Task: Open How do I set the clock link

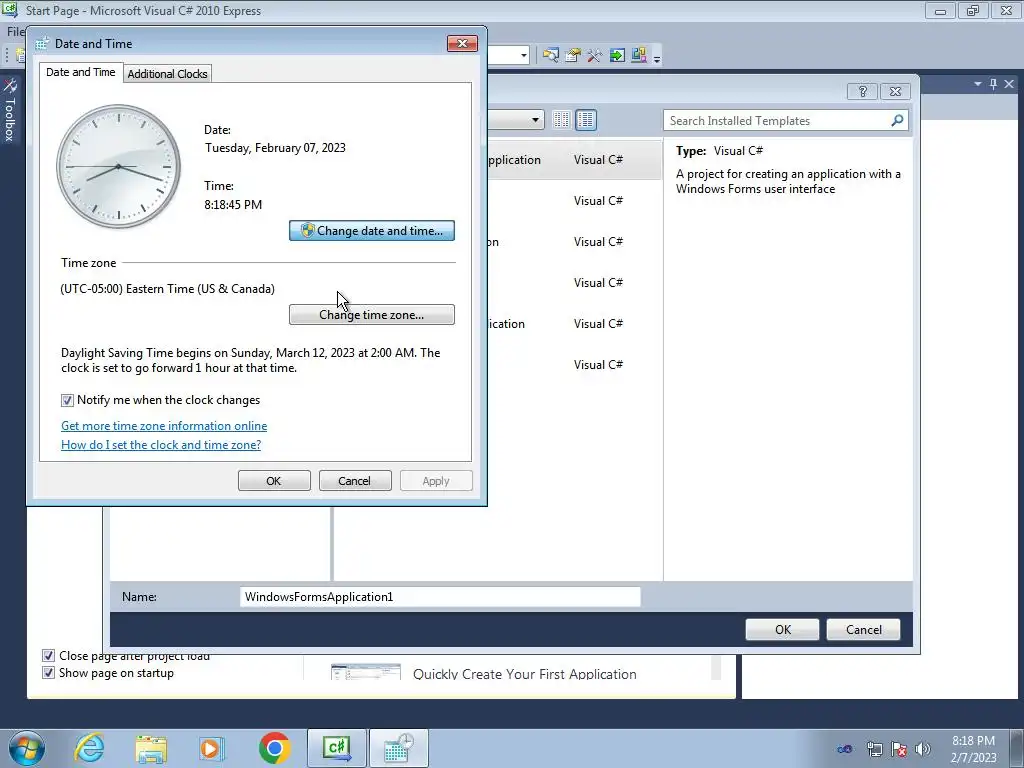Action: tap(161, 445)
